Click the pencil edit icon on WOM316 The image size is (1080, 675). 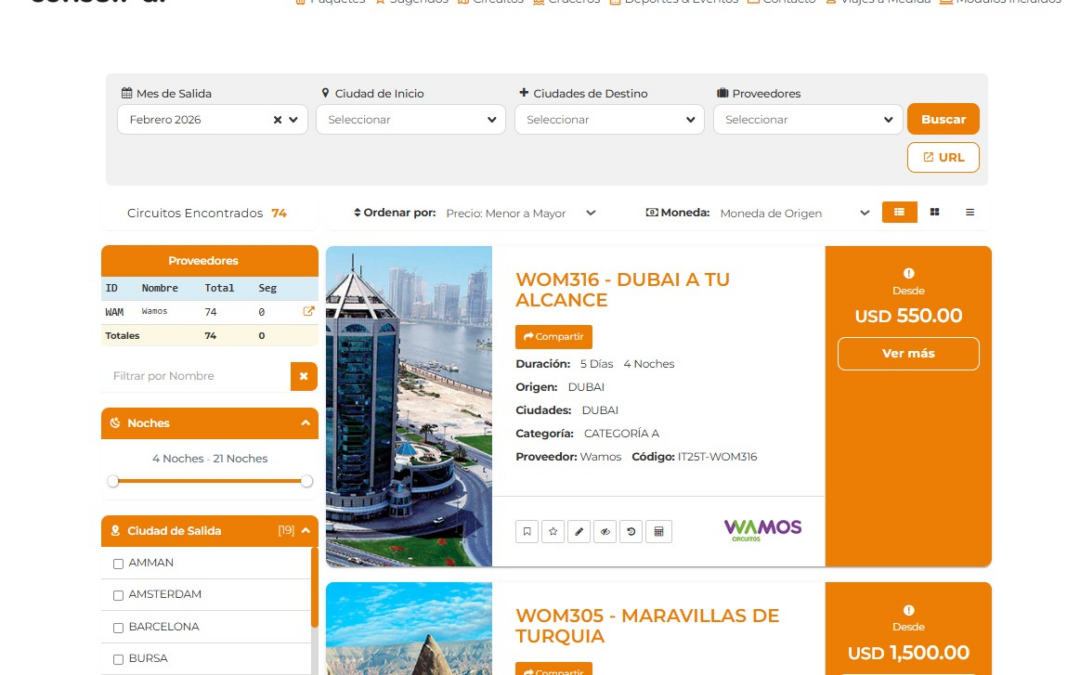tap(579, 532)
